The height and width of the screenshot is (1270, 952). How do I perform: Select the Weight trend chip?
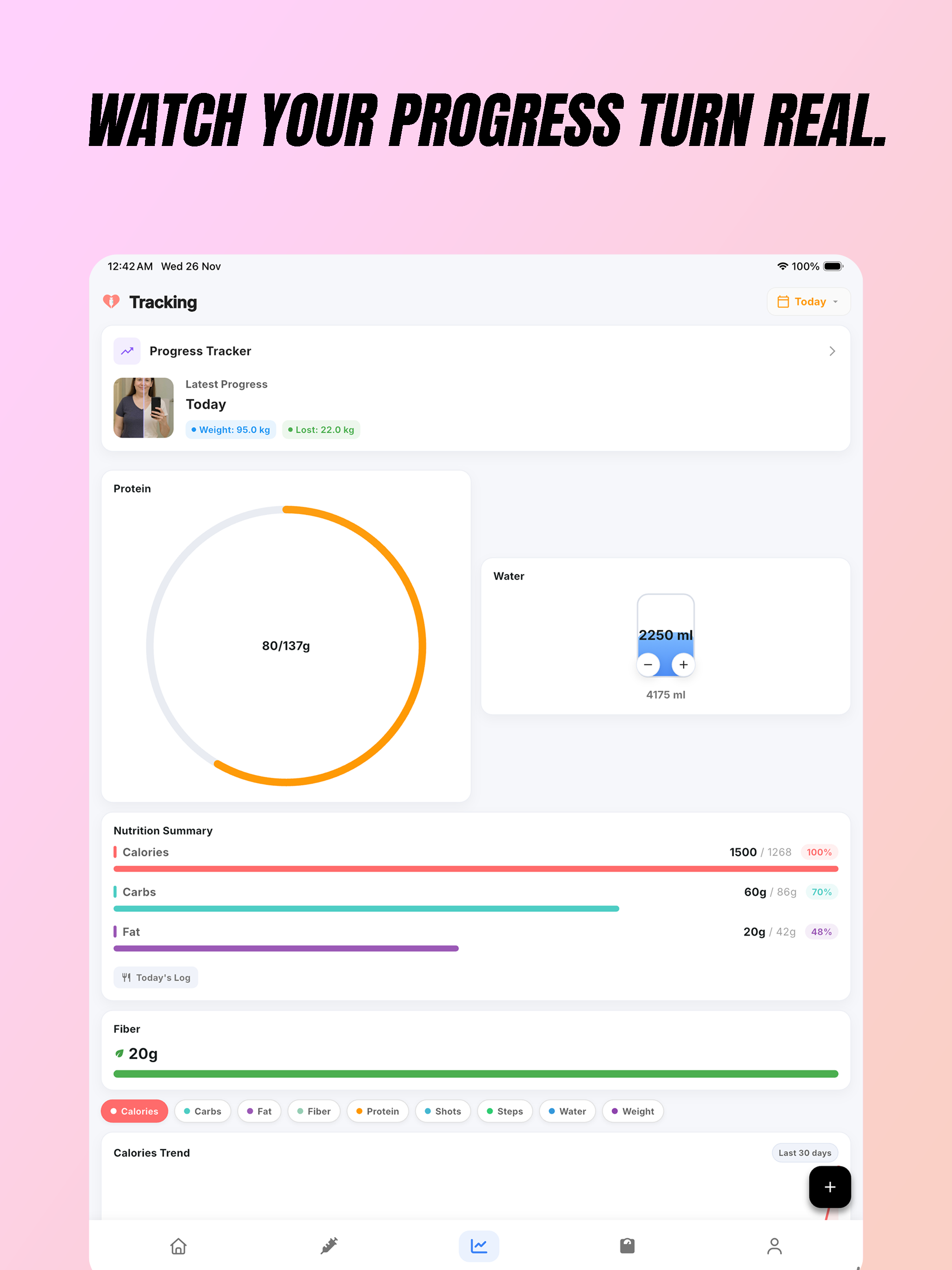[633, 1111]
